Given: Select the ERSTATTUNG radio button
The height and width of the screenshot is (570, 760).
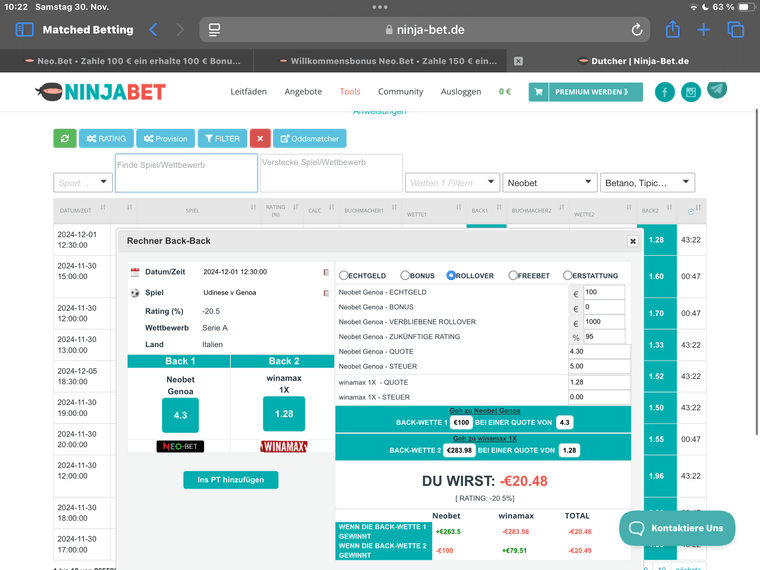Looking at the screenshot, I should tap(567, 275).
